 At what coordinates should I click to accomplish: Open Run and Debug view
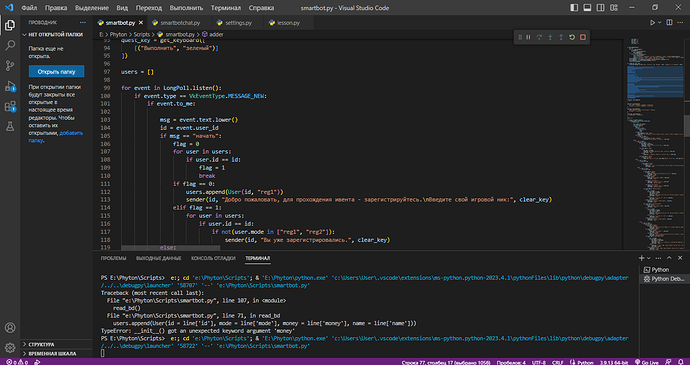tap(10, 86)
